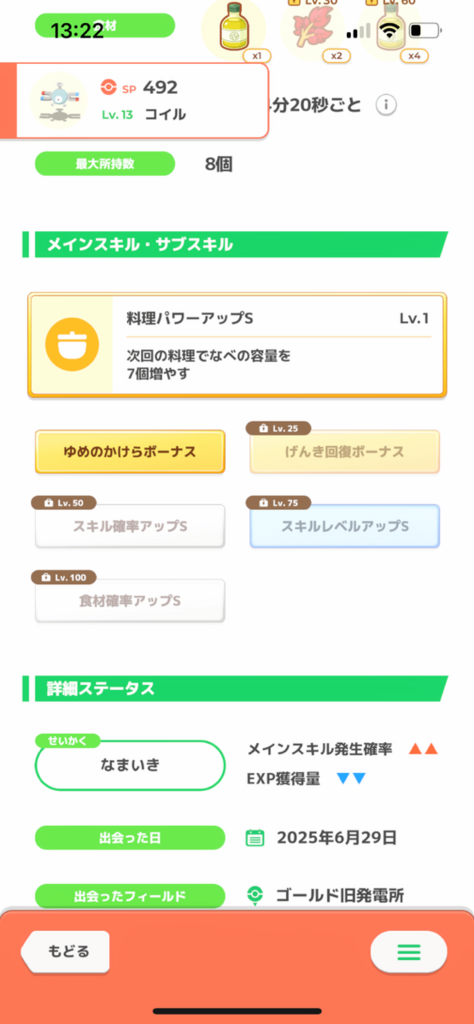Tap the info icon beside the frequency text

pyautogui.click(x=387, y=104)
